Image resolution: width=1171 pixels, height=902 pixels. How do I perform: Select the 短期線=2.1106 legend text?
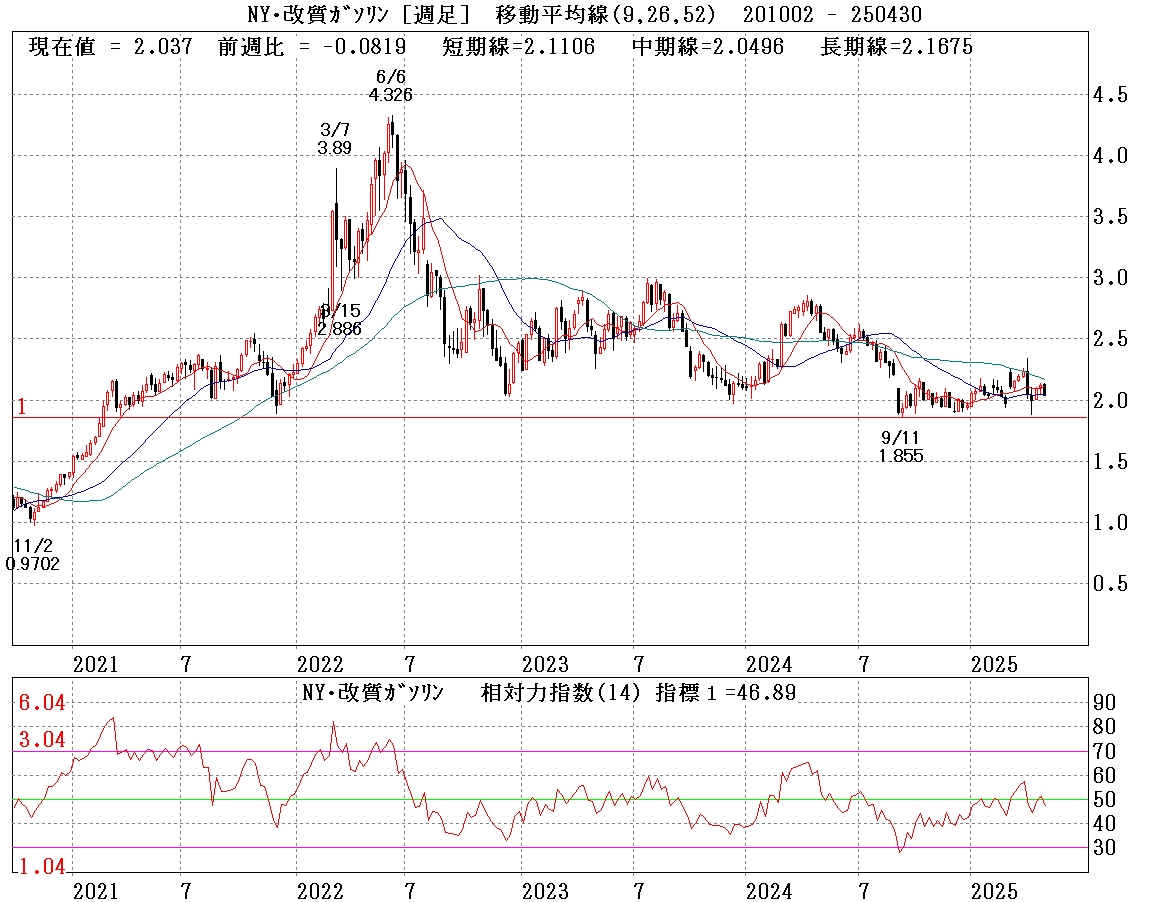pos(526,47)
